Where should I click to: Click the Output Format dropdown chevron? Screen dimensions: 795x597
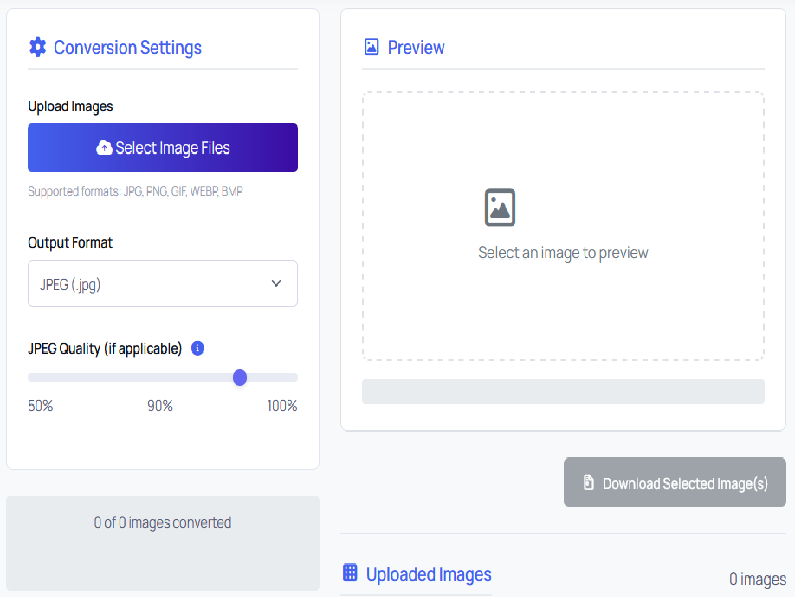[x=276, y=284]
